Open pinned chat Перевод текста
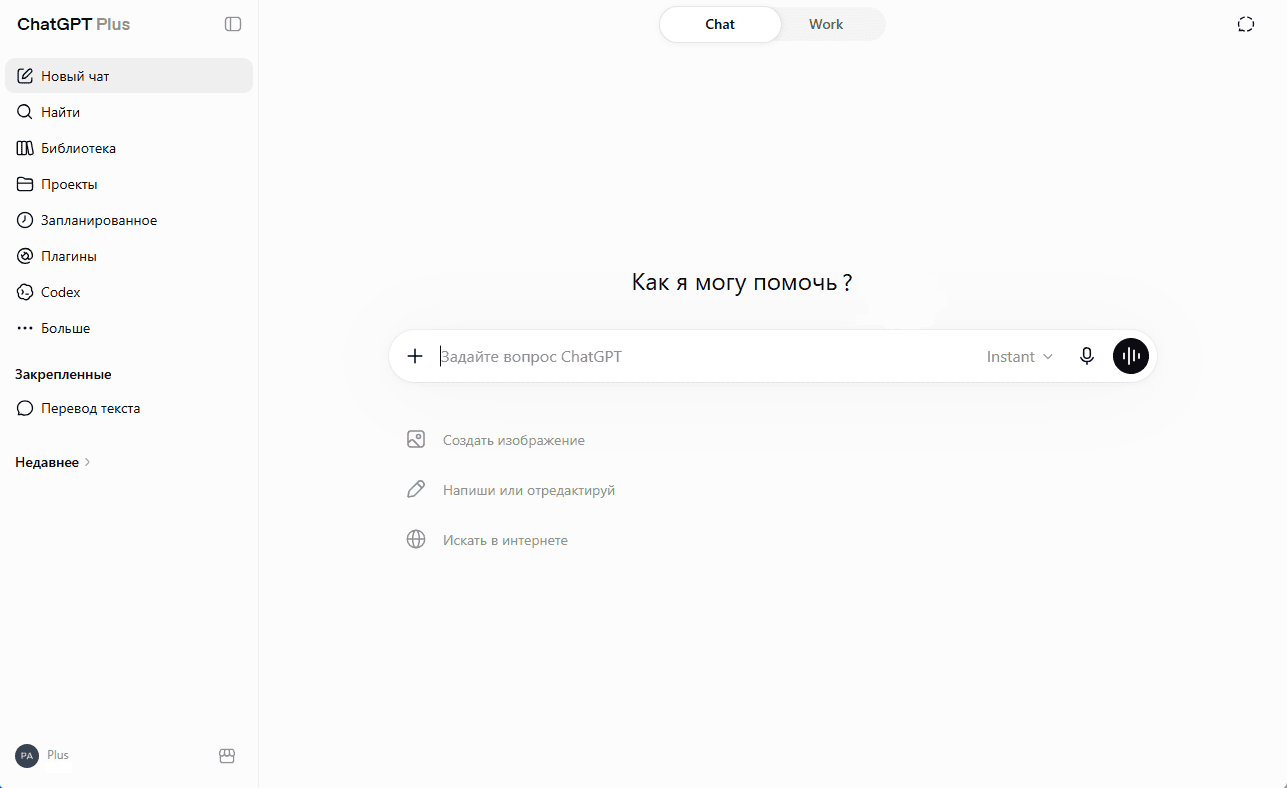The image size is (1287, 788). [x=129, y=408]
